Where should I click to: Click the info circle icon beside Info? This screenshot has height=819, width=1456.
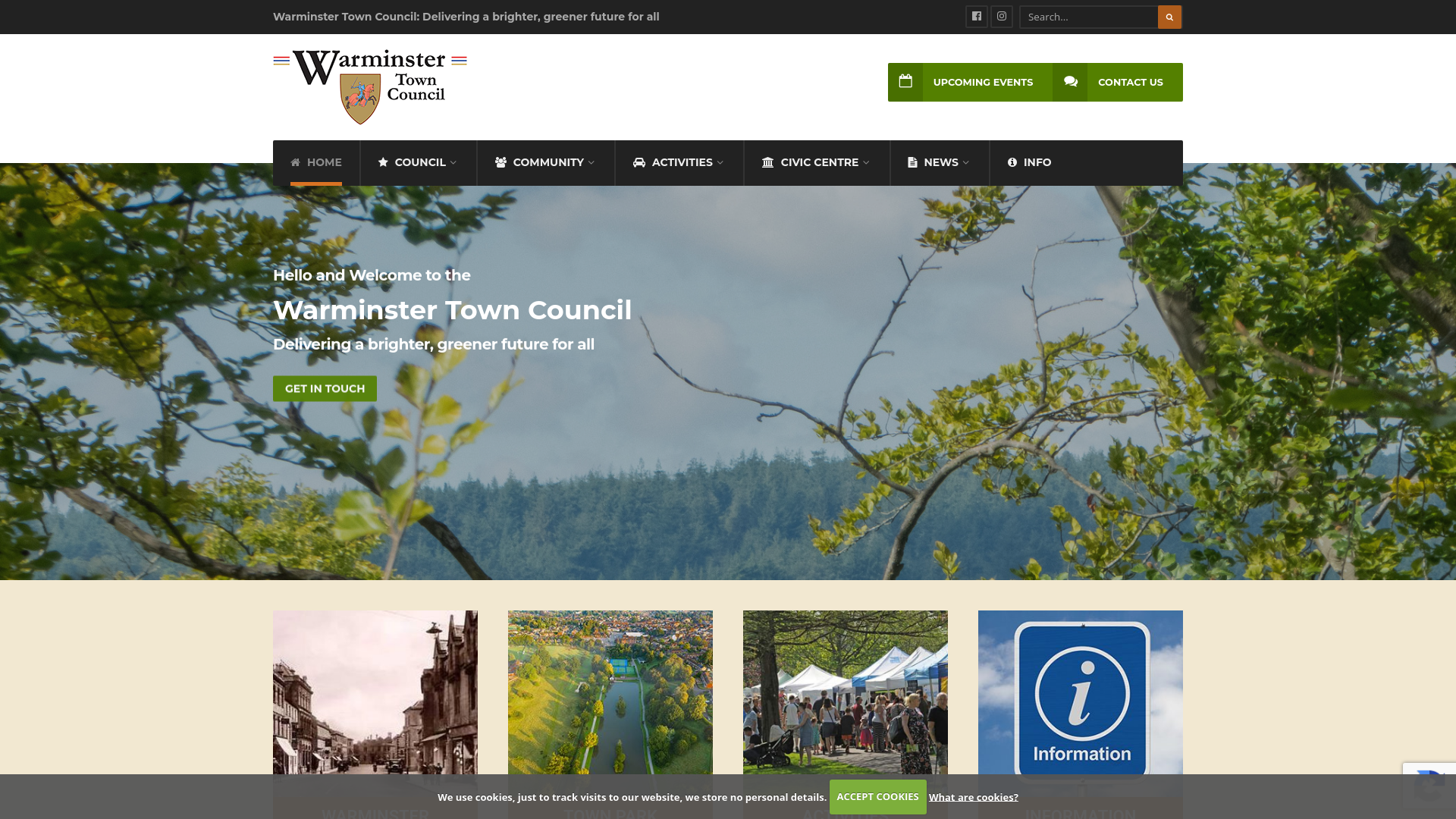pyautogui.click(x=1012, y=162)
